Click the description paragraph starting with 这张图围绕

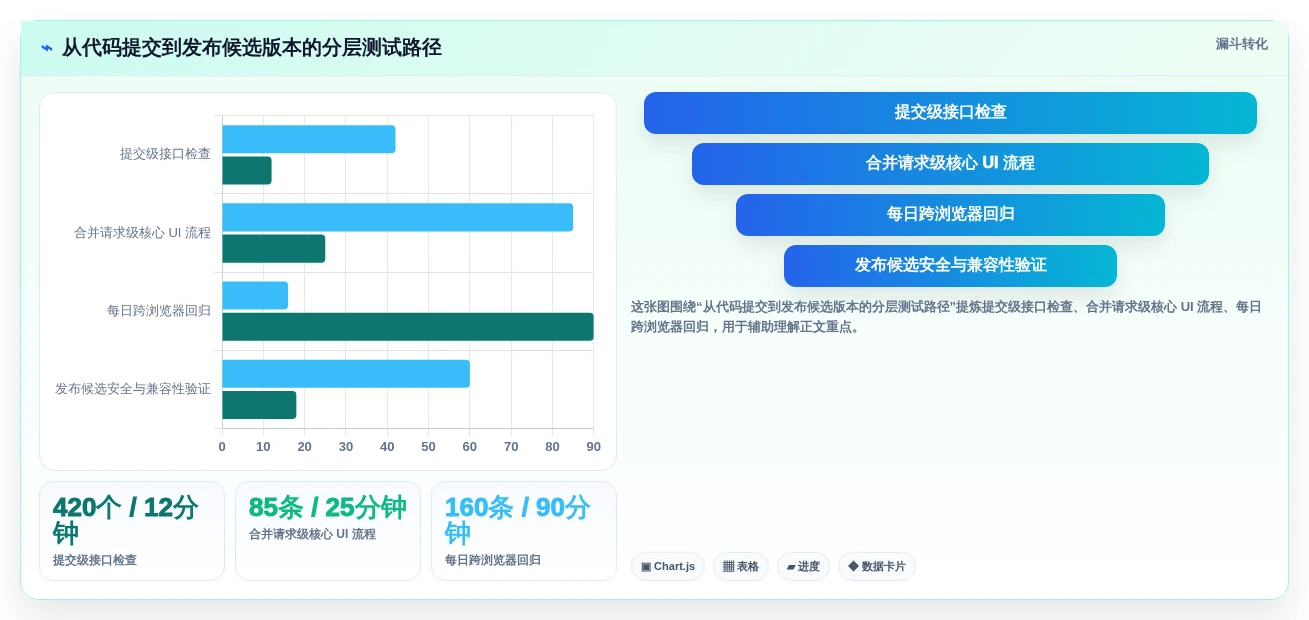pyautogui.click(x=946, y=316)
